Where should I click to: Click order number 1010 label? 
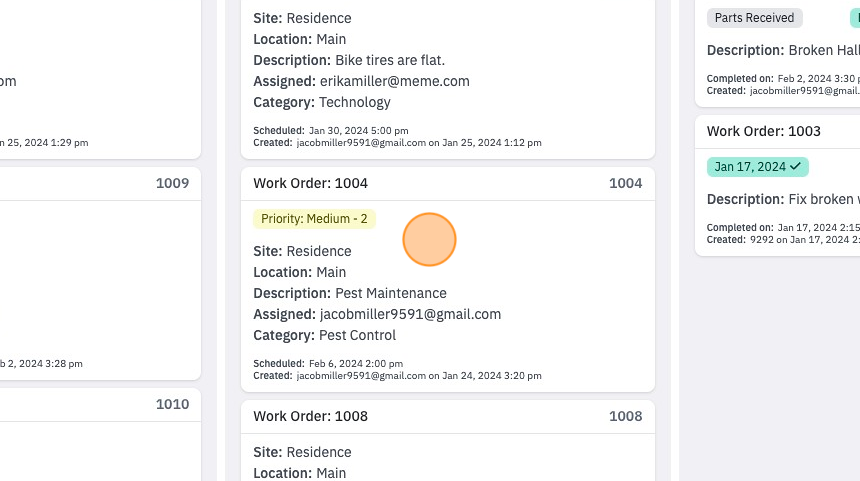click(172, 404)
